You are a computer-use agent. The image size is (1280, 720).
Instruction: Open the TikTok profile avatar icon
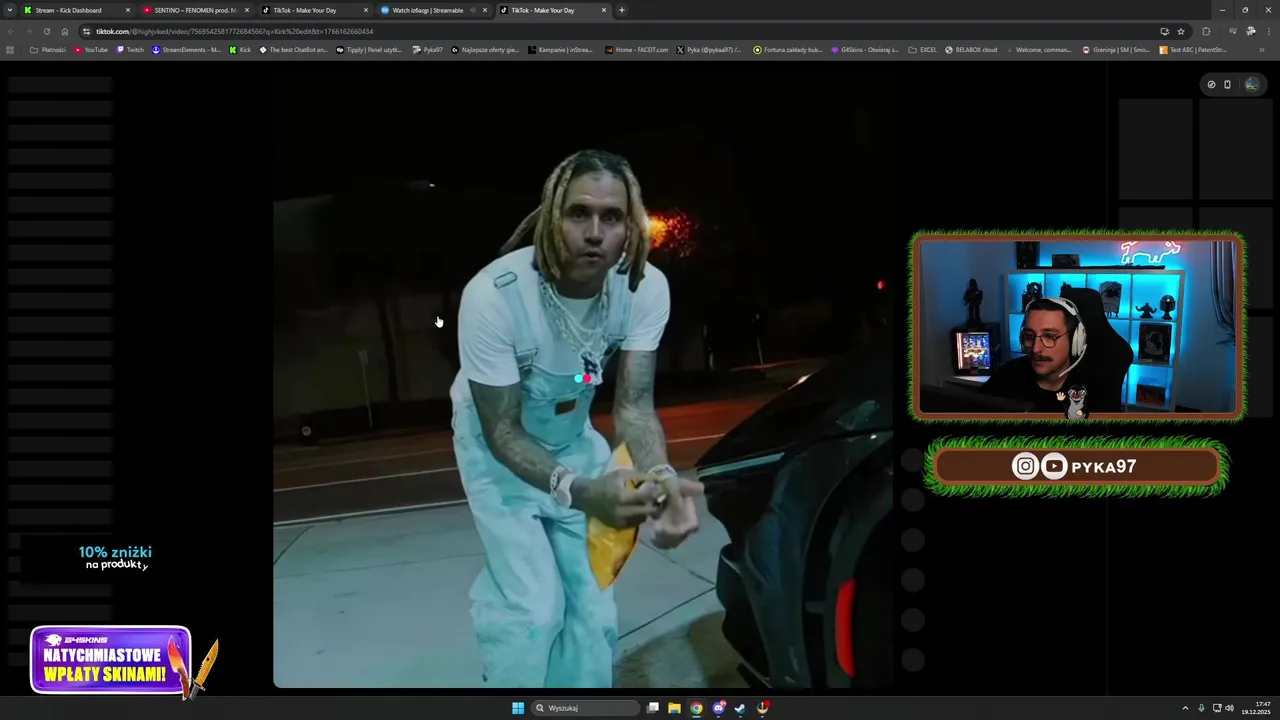[x=1252, y=84]
